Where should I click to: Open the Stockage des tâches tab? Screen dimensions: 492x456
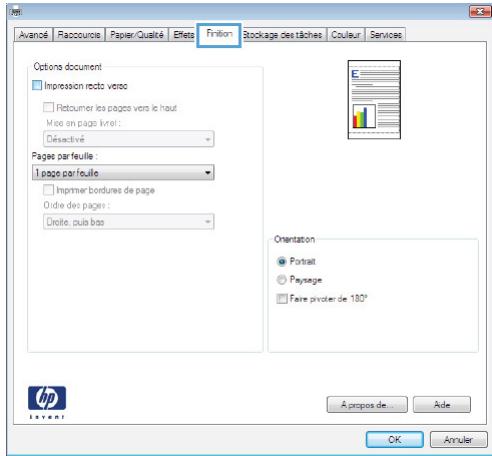[283, 35]
